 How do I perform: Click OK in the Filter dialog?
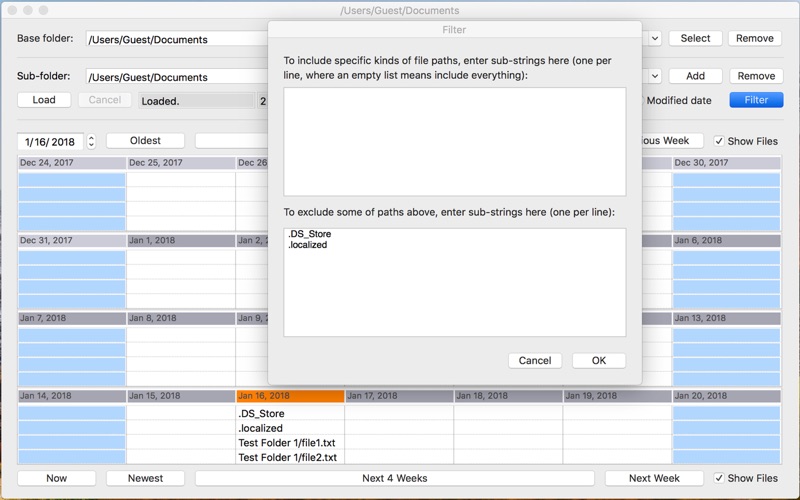(598, 361)
